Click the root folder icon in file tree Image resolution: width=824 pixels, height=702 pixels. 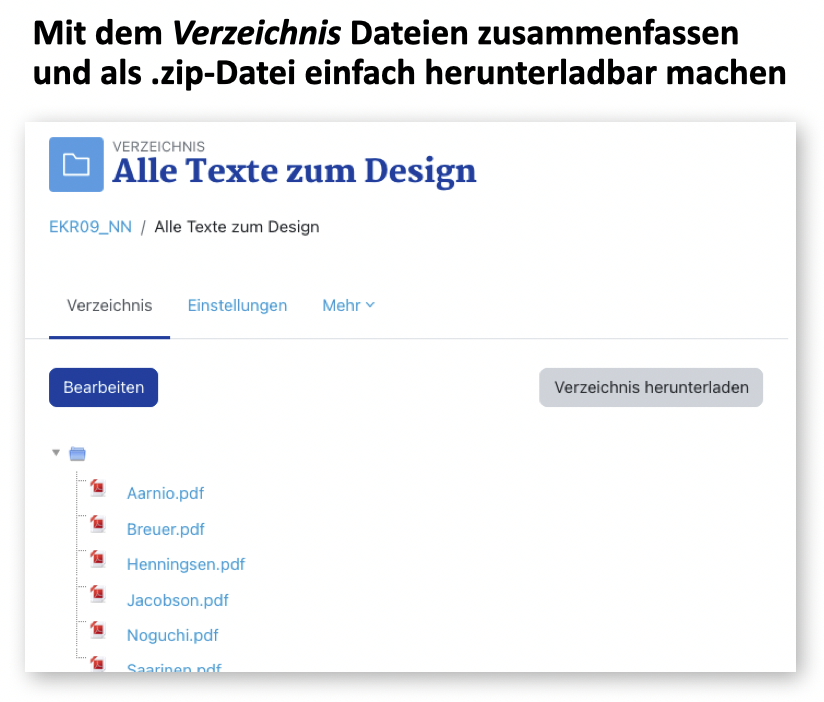tap(78, 454)
